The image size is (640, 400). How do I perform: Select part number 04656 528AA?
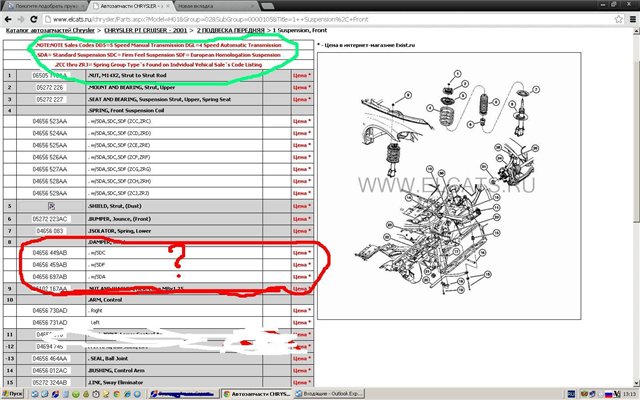pos(50,181)
